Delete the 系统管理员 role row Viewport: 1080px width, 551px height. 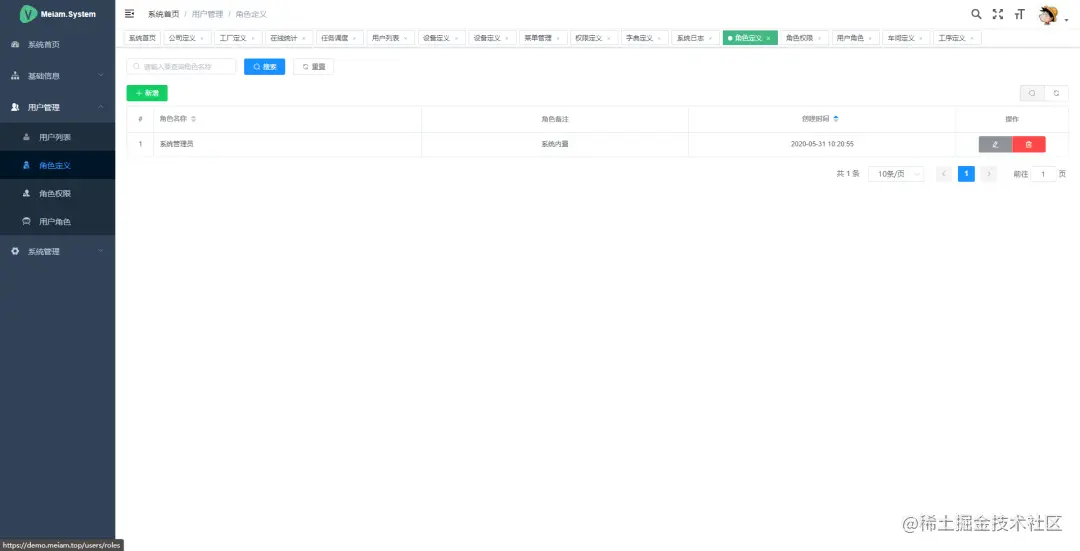click(1029, 144)
